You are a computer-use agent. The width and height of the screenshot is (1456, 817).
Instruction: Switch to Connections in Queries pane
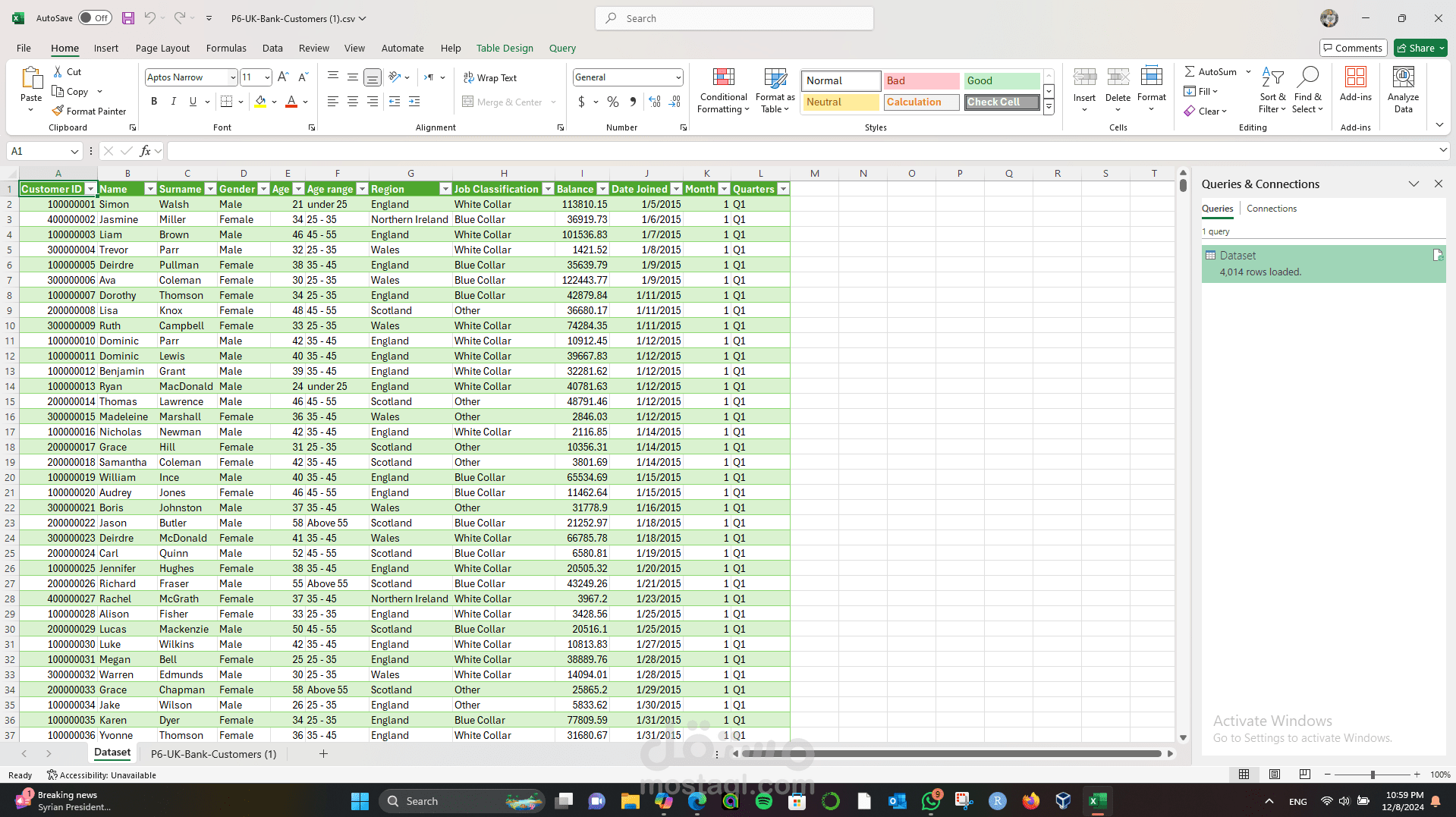1271,209
